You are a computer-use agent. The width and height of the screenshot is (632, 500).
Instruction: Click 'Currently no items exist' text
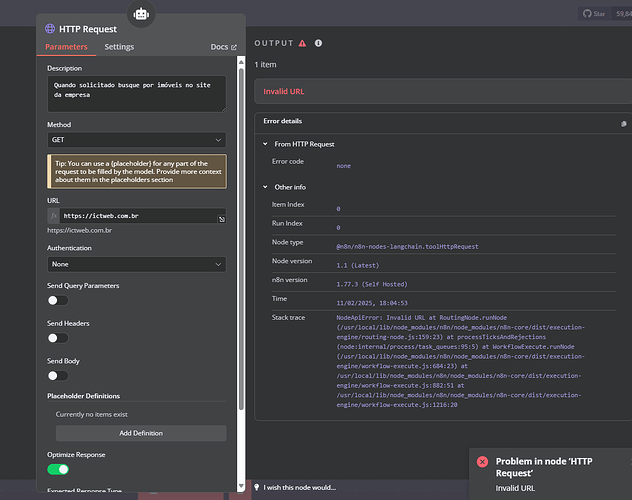click(x=91, y=415)
